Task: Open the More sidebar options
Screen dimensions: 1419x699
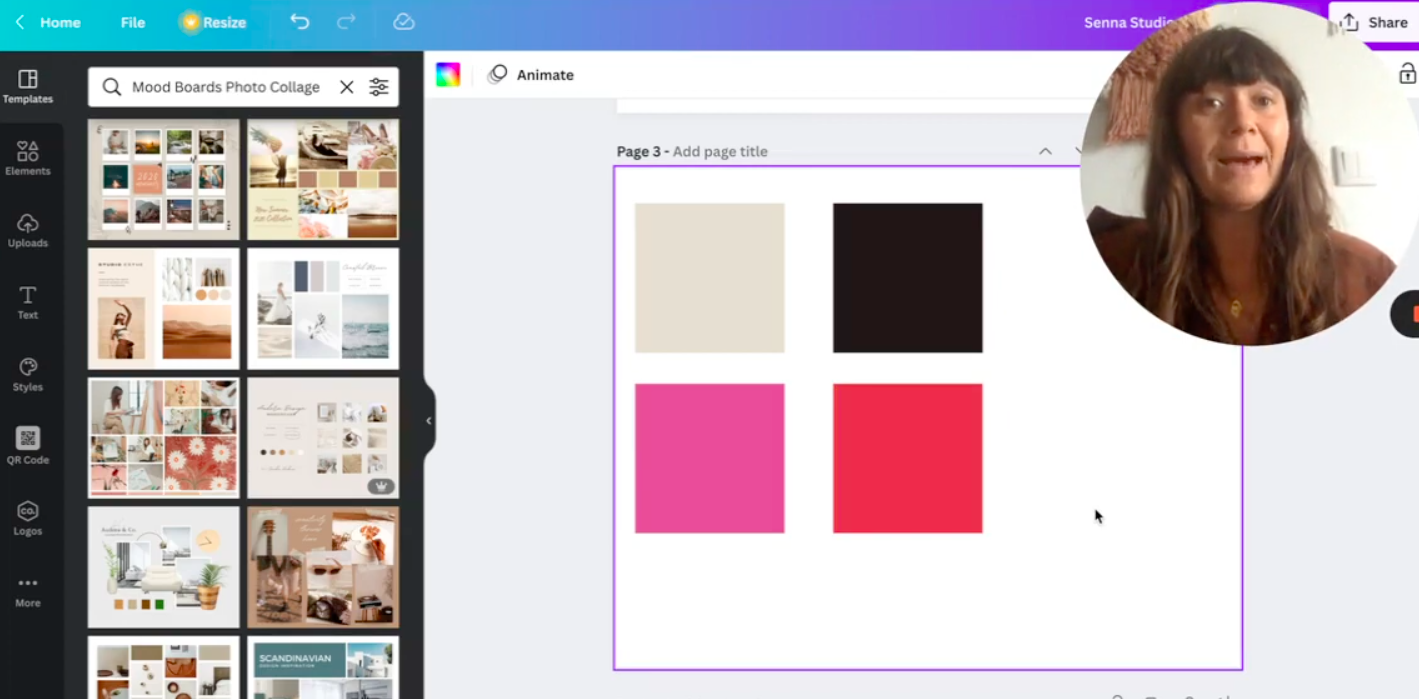Action: pos(28,591)
